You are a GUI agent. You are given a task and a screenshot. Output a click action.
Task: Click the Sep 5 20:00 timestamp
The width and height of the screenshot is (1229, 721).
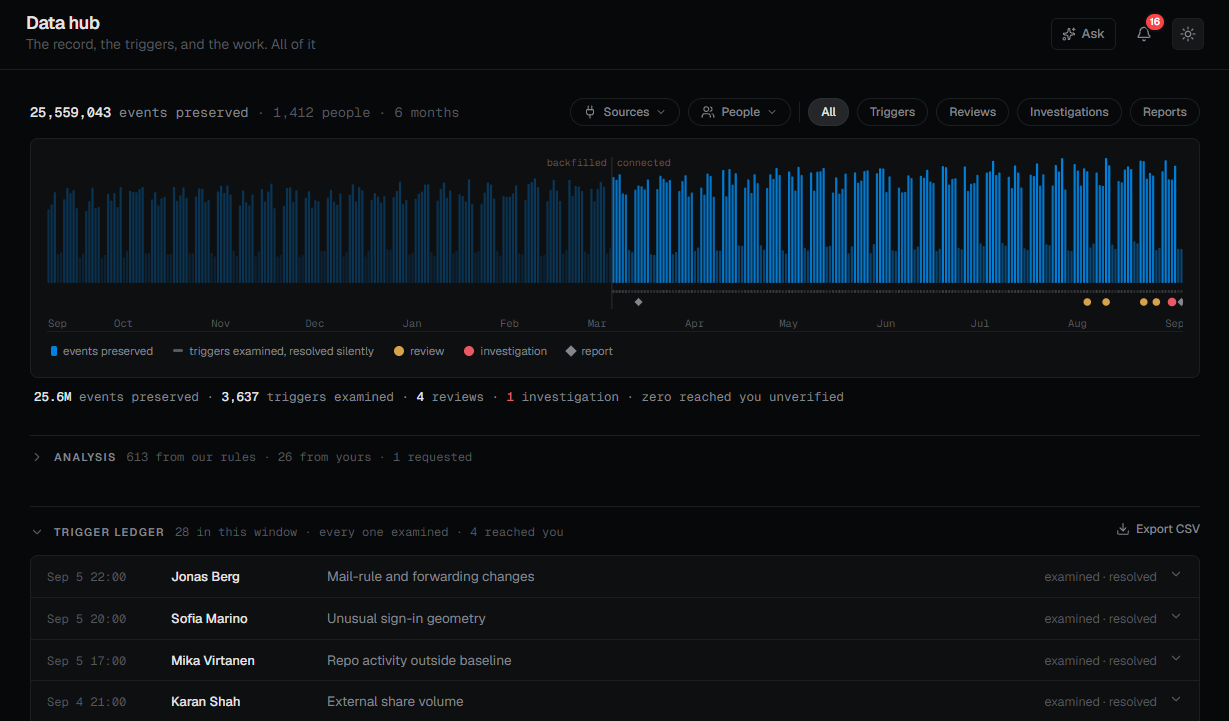[x=87, y=619]
